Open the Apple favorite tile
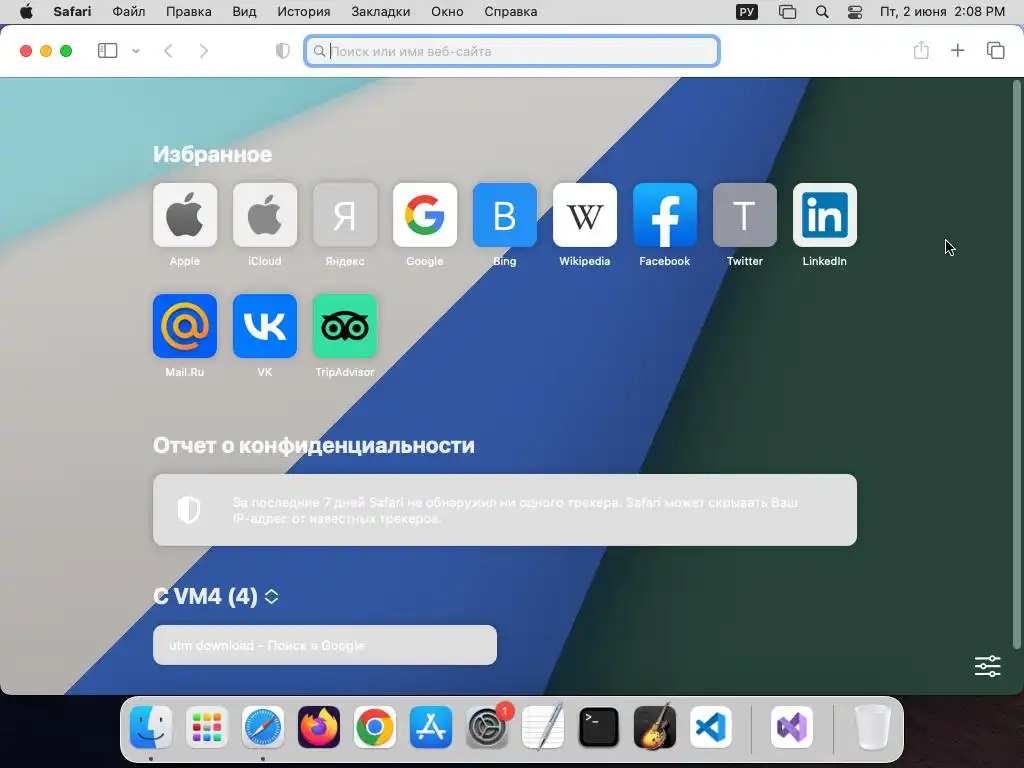The width and height of the screenshot is (1024, 768). pyautogui.click(x=185, y=215)
